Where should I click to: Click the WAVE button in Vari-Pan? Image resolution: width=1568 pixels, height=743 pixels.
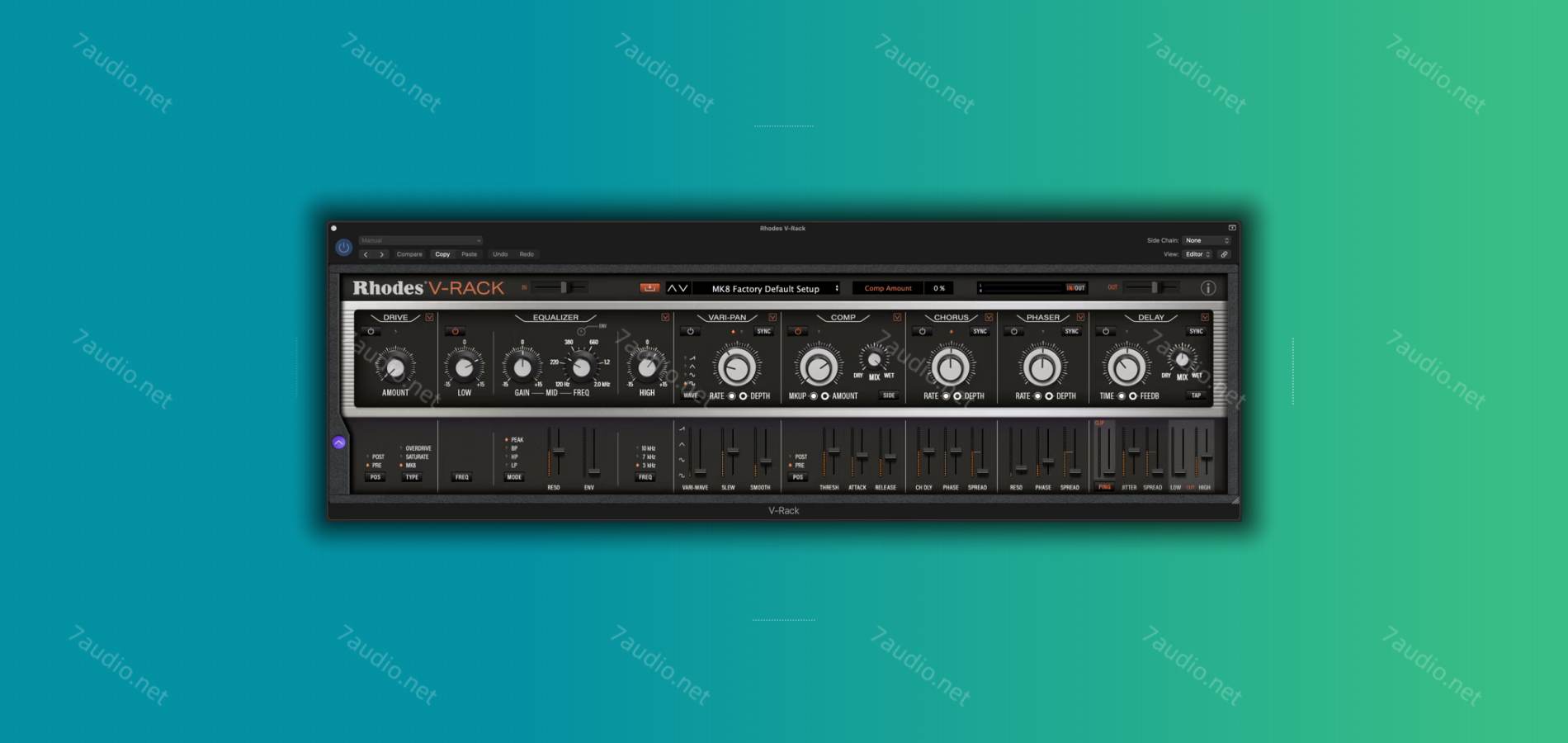(691, 395)
